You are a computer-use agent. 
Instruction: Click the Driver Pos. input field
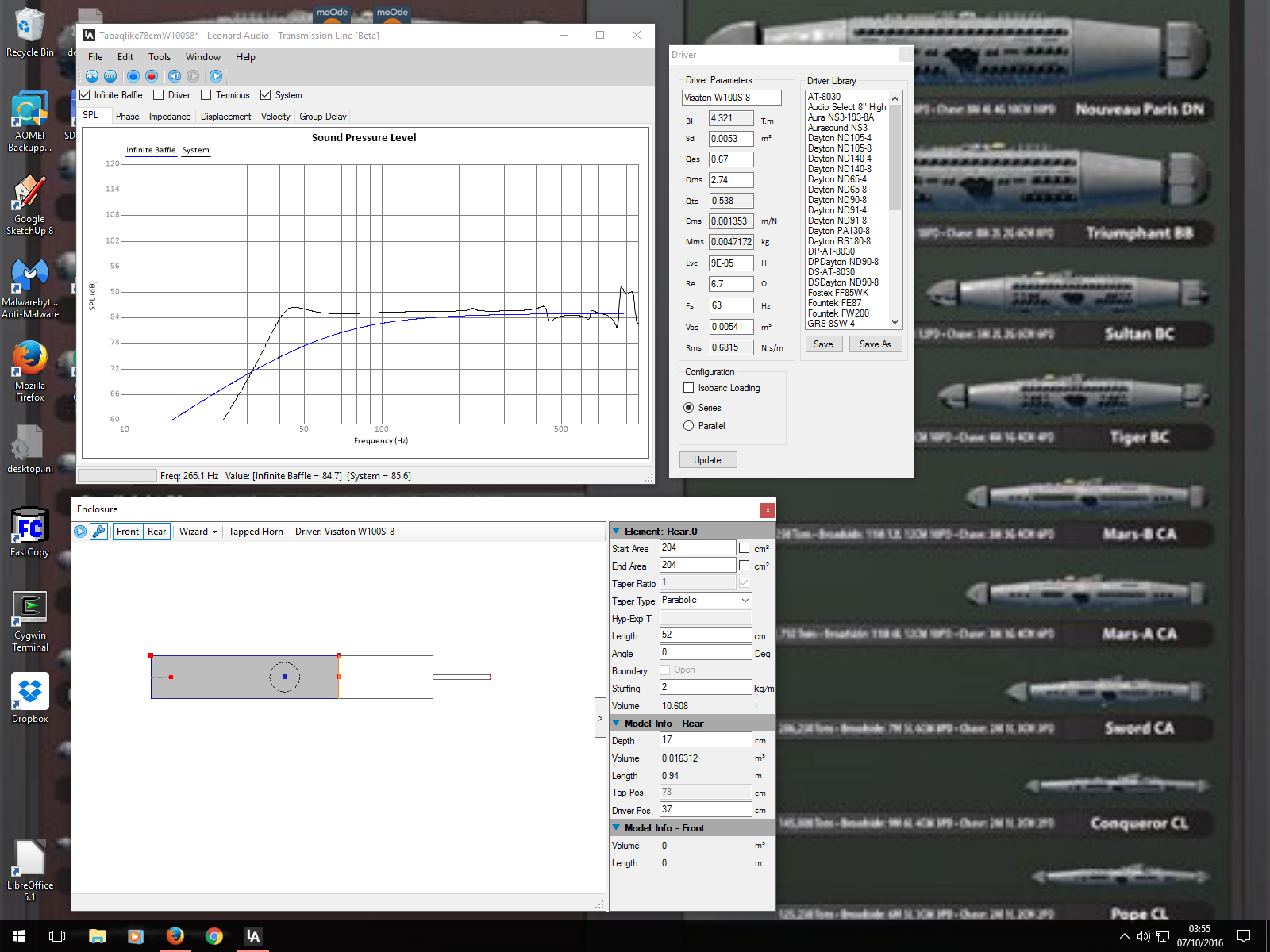coord(706,810)
